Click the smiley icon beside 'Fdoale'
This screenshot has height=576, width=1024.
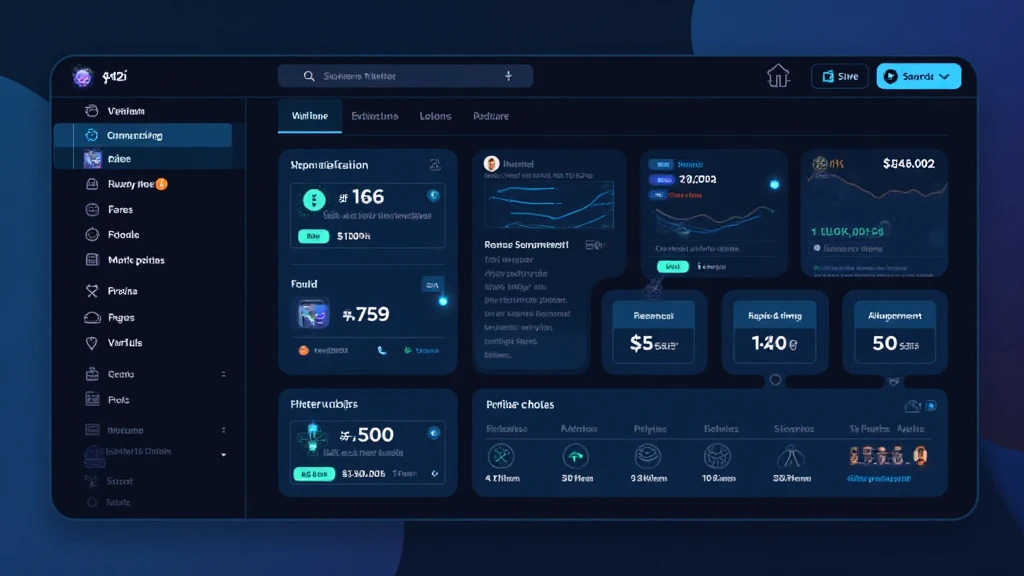(92, 234)
